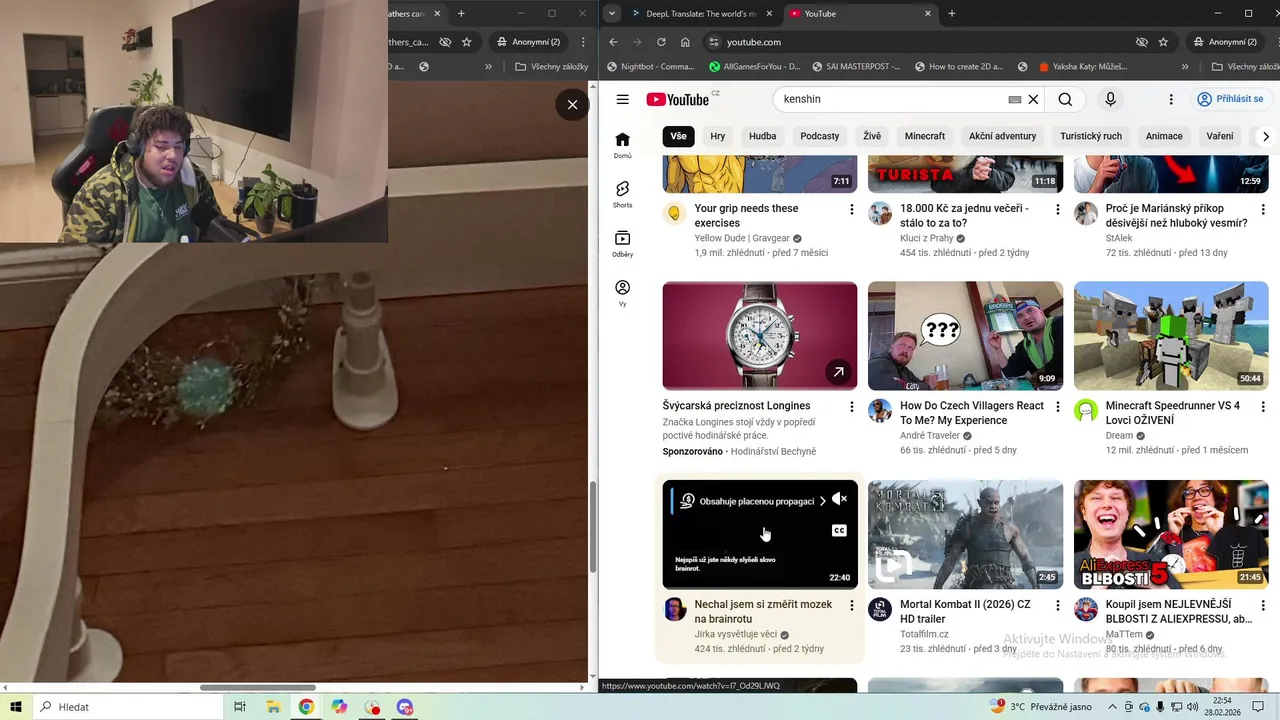This screenshot has width=1280, height=720.
Task: Show hidden system tray icons arrow
Action: pyautogui.click(x=1112, y=707)
